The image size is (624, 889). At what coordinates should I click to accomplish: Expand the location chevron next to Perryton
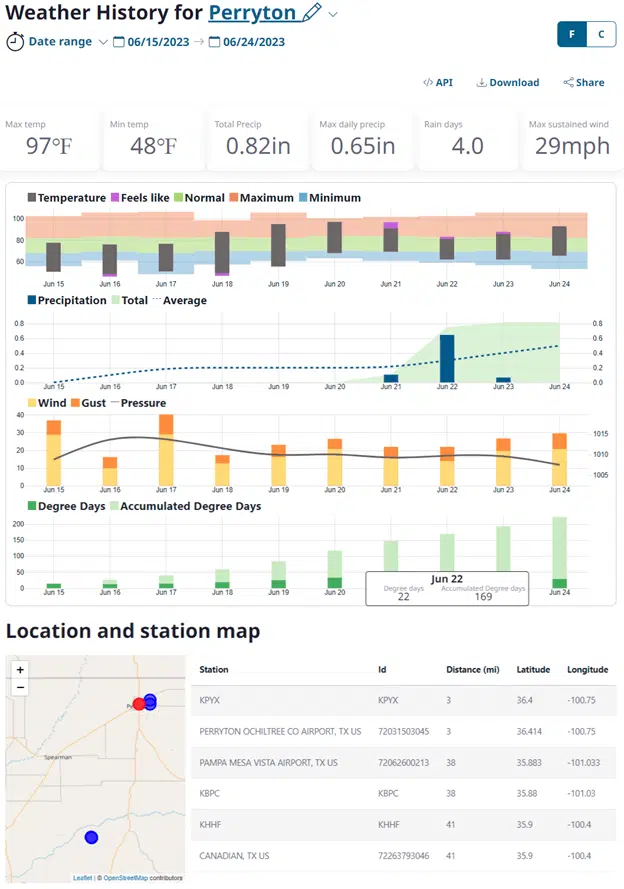click(x=334, y=14)
